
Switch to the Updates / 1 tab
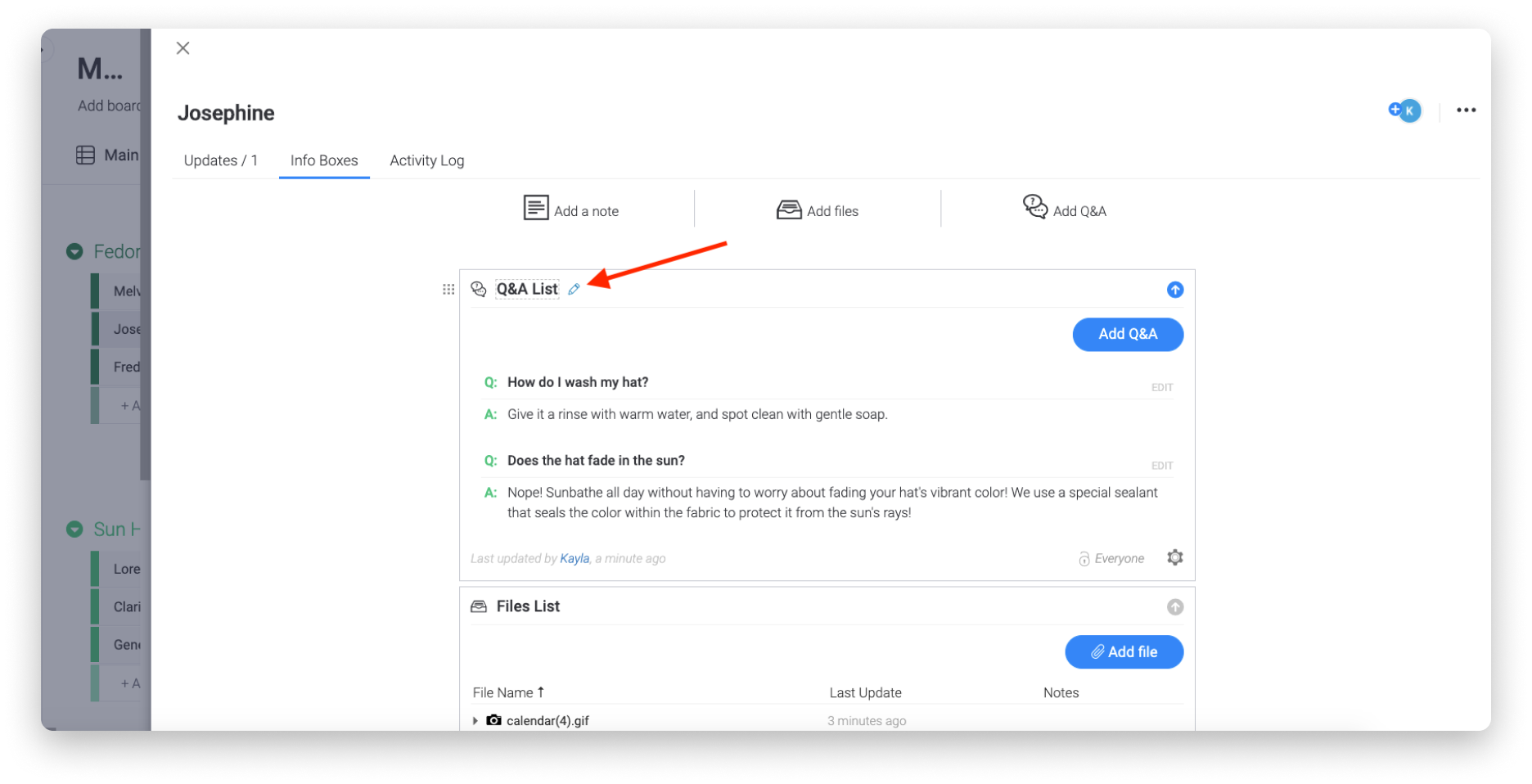220,160
